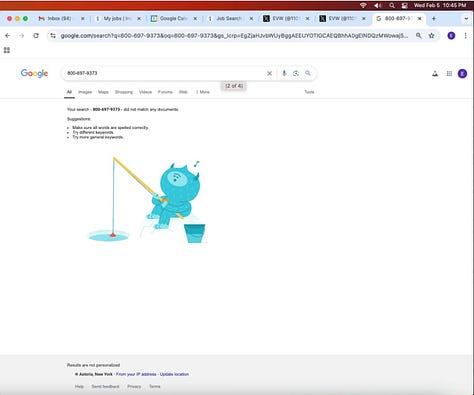Close the Job Search tab
This screenshot has height=395, width=474.
click(x=251, y=19)
